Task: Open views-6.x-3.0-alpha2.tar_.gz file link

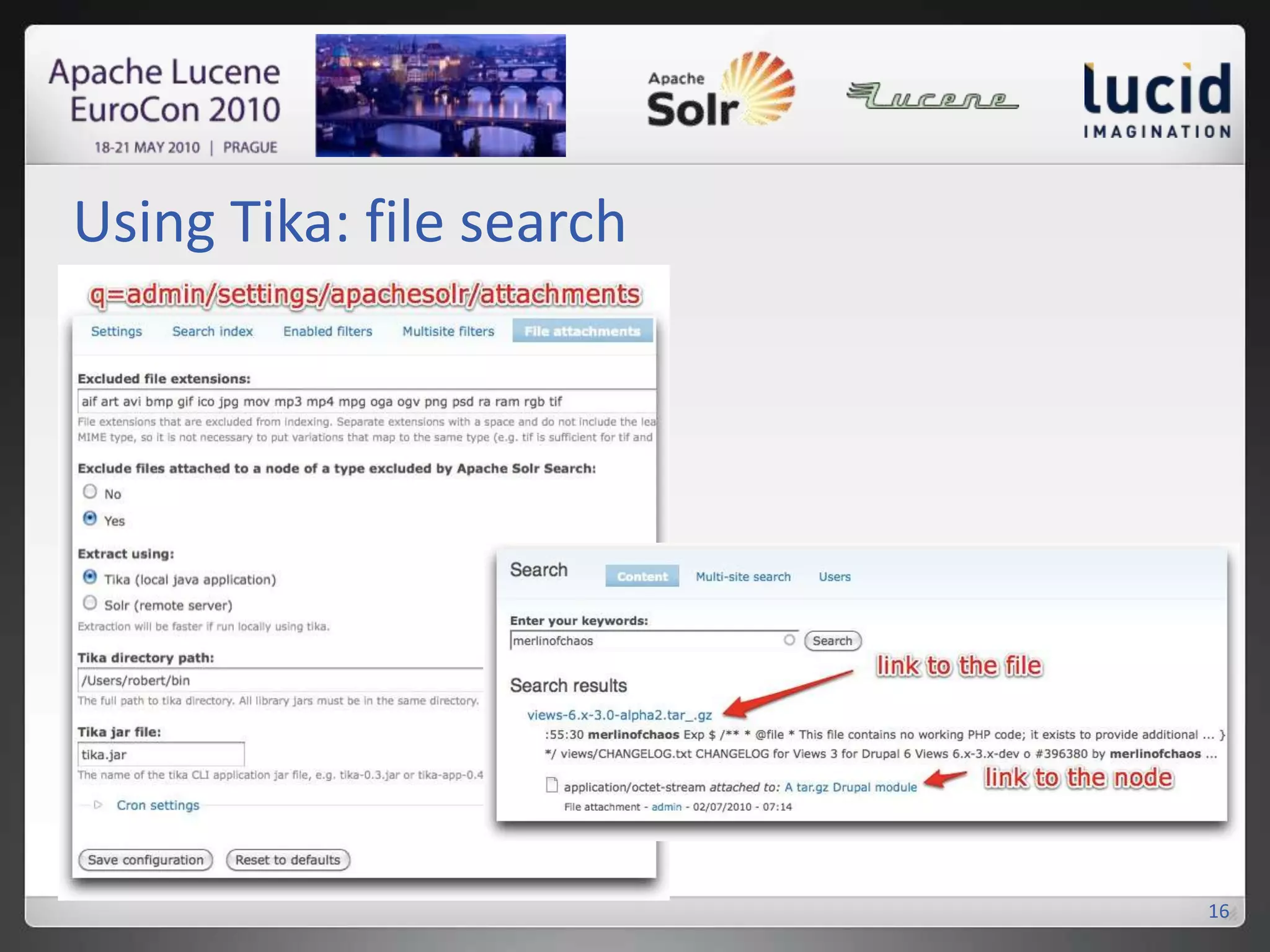Action: (619, 715)
